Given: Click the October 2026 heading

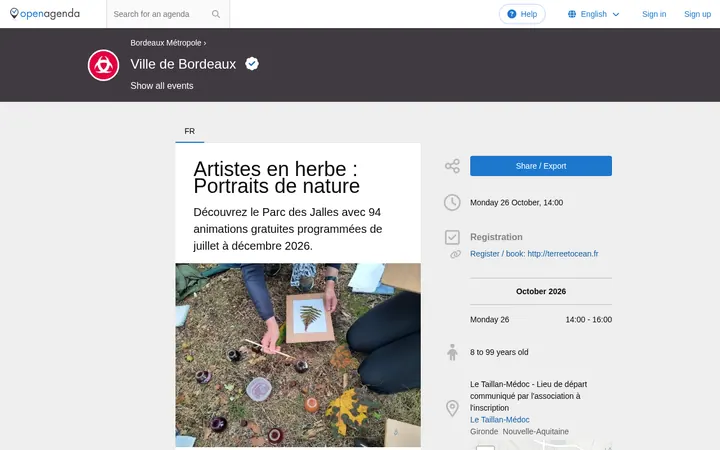Looking at the screenshot, I should pos(540,292).
